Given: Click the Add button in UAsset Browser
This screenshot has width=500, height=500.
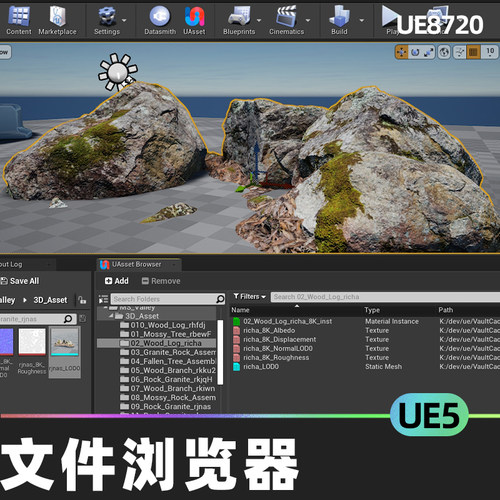Looking at the screenshot, I should [x=117, y=281].
